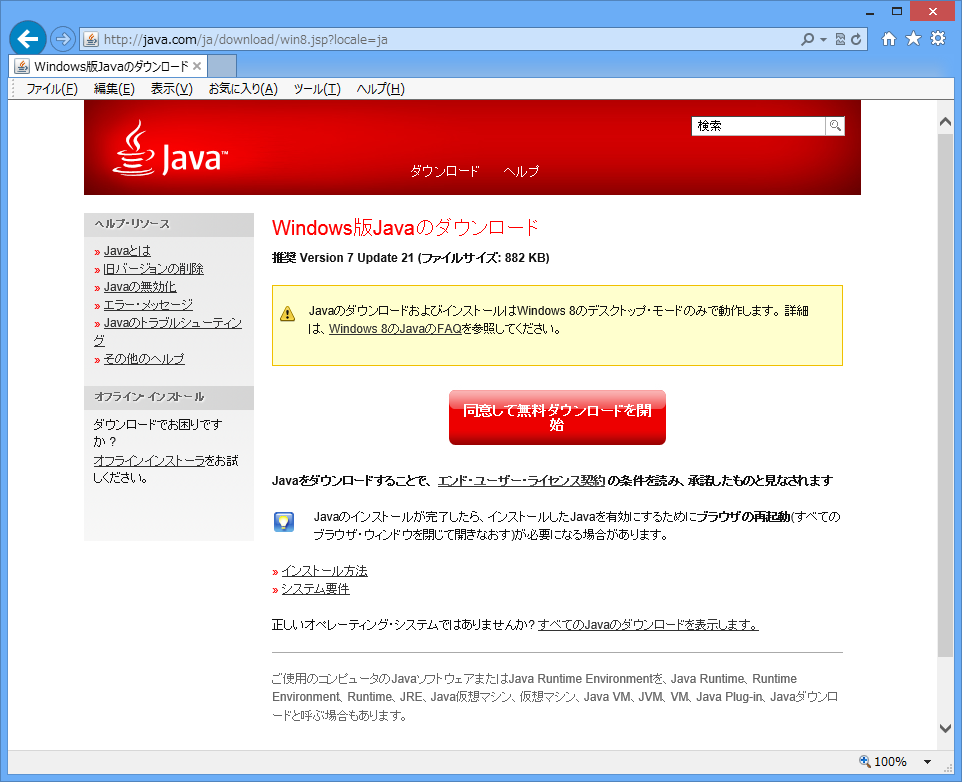Select the Windows版Javaのダウンロード tab

pyautogui.click(x=108, y=66)
